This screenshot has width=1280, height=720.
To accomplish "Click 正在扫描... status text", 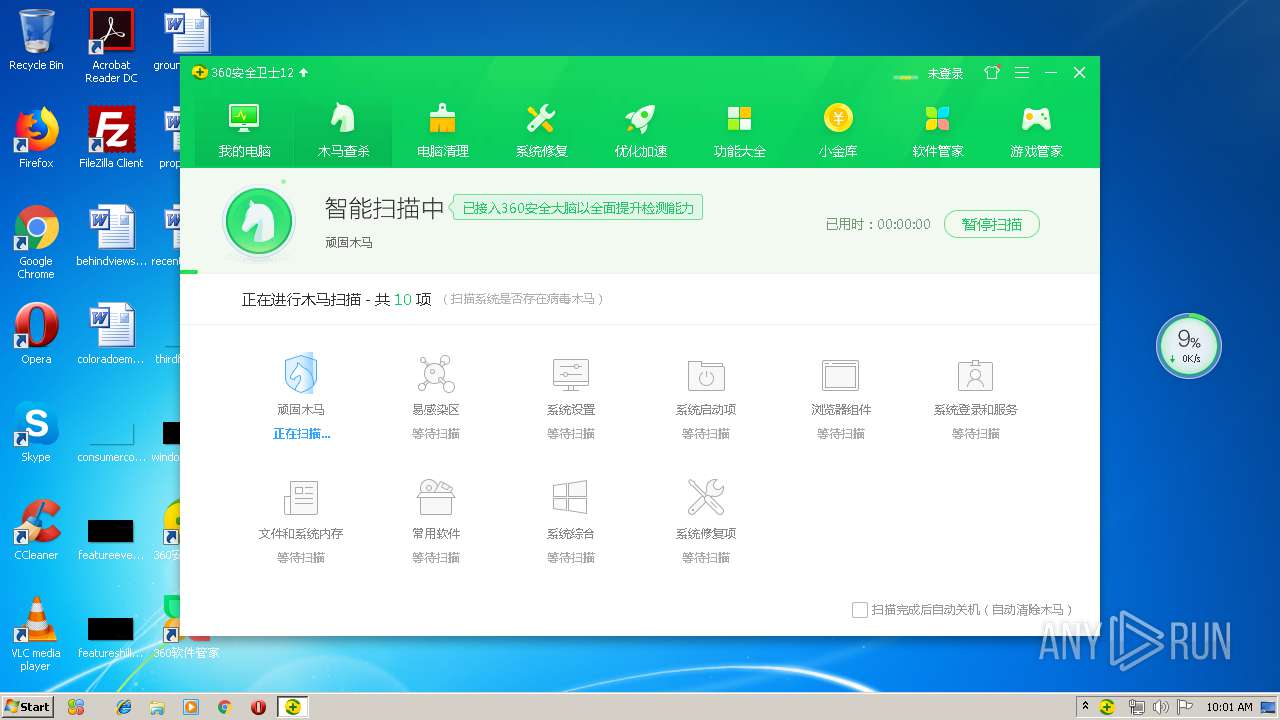I will pos(301,434).
